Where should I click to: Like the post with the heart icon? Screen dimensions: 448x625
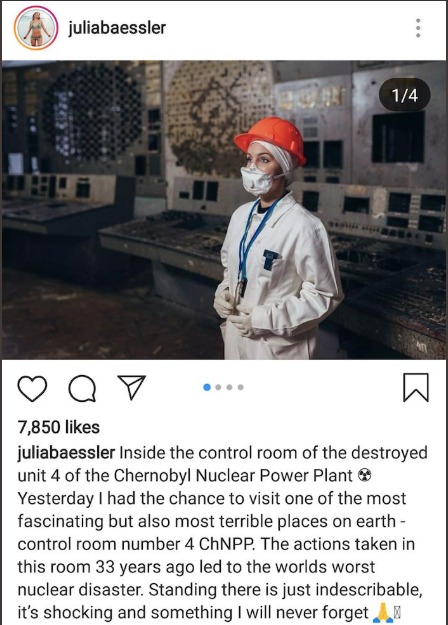click(x=32, y=388)
